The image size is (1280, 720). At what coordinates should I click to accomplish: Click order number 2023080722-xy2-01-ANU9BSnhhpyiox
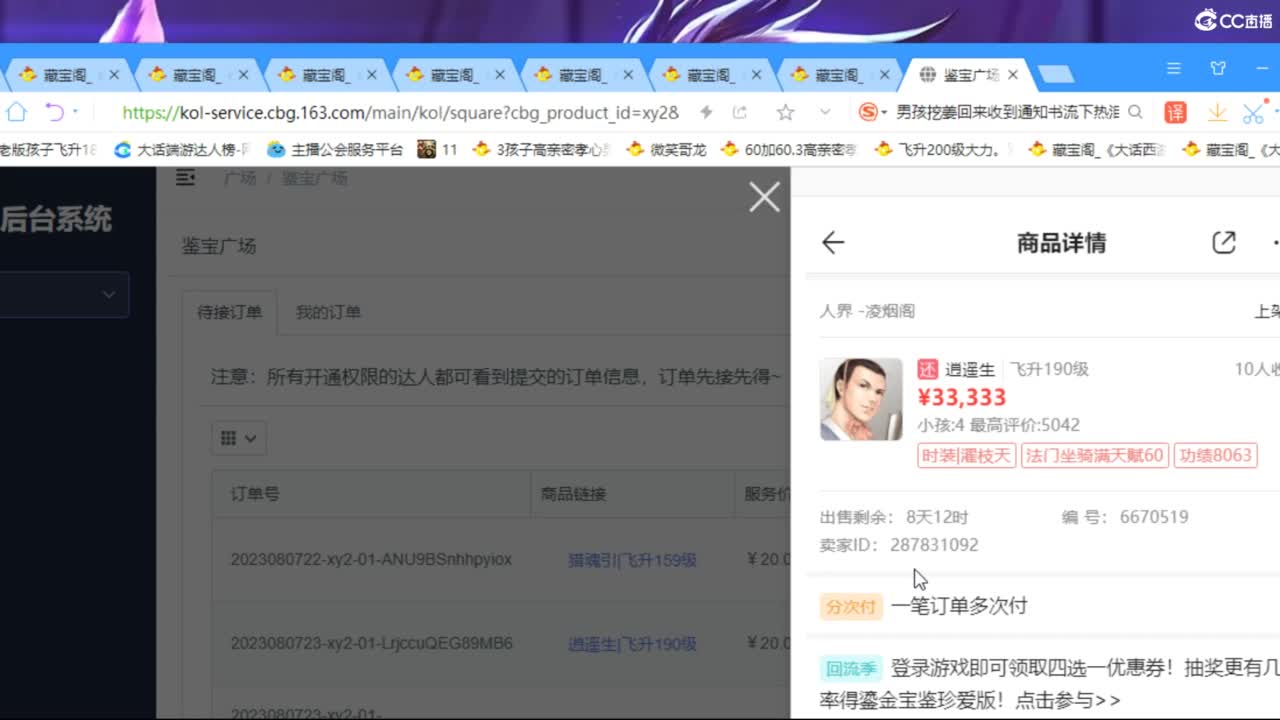371,559
